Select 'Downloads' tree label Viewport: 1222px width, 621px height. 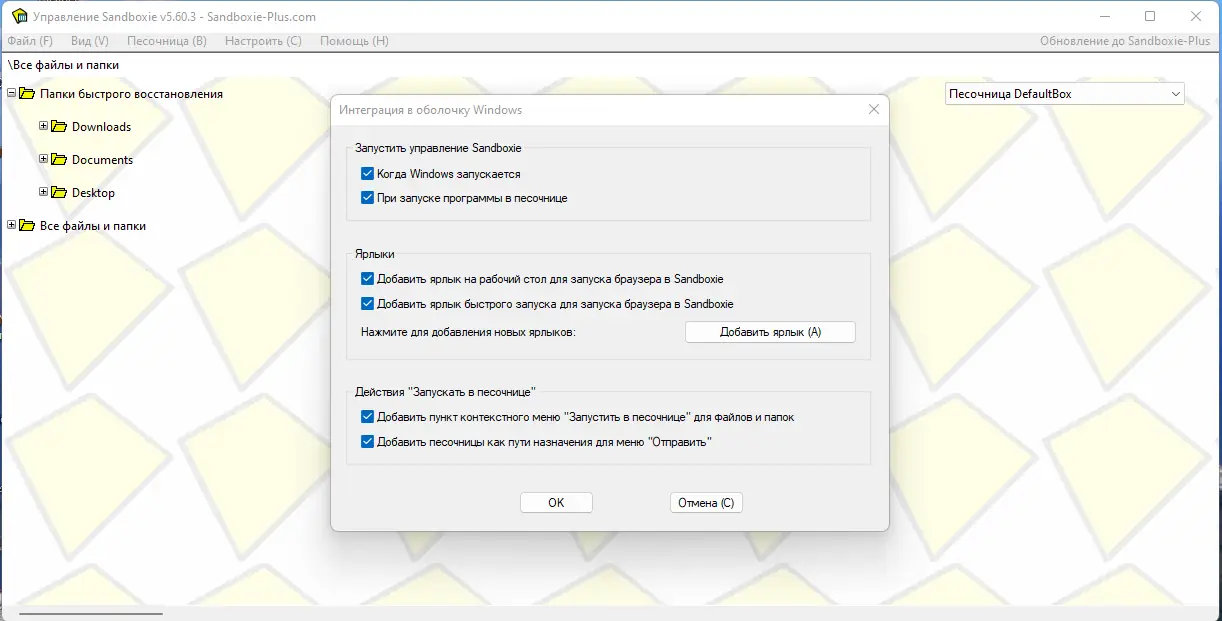coord(102,127)
